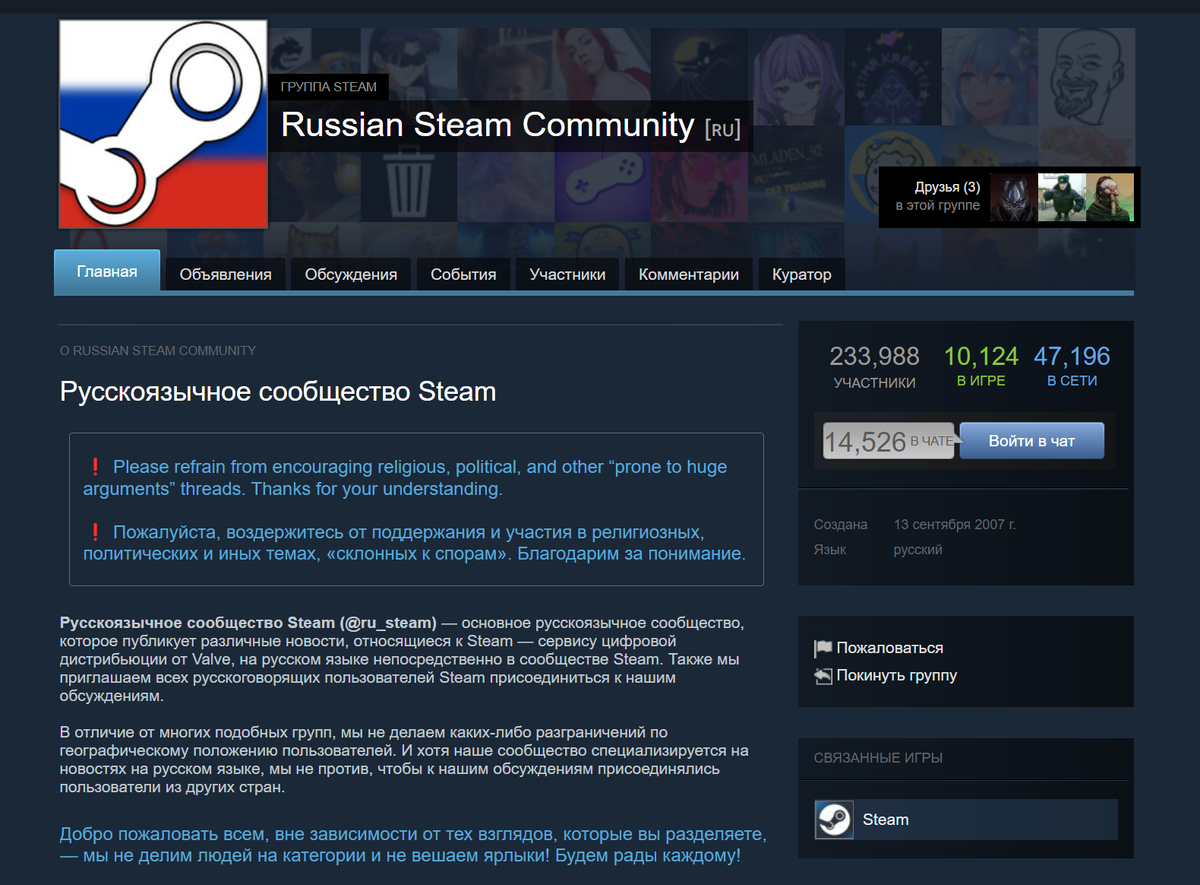Click the [RU] group tag

(x=723, y=129)
